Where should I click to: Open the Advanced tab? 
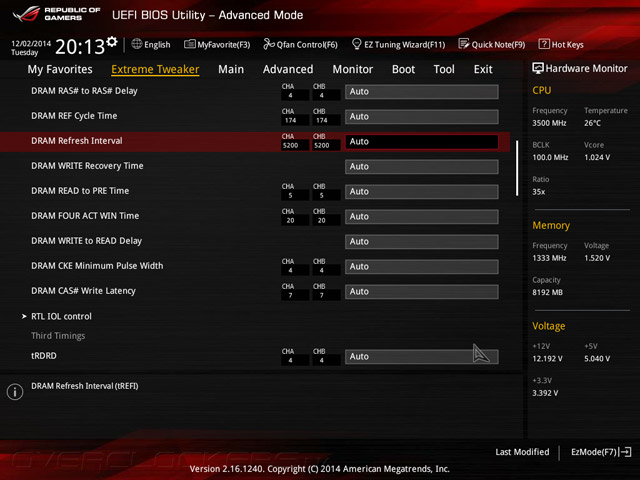(288, 69)
